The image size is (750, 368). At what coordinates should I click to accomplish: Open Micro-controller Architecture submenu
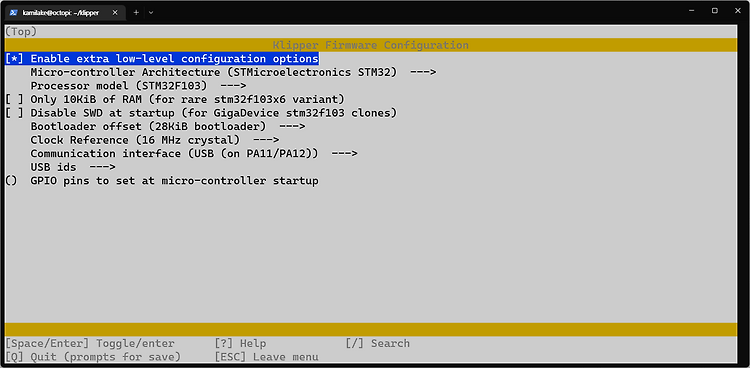233,72
